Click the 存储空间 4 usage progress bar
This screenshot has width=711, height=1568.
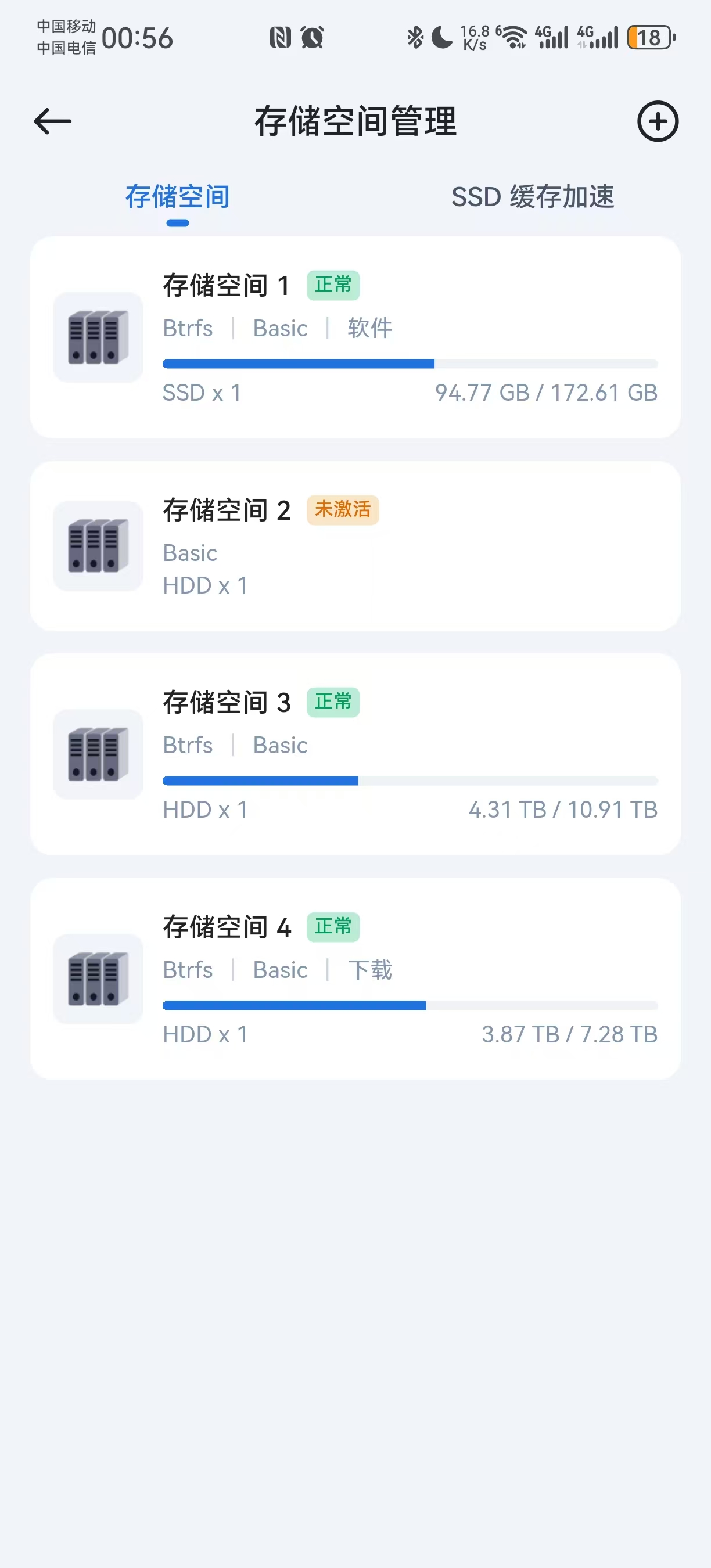[x=410, y=1006]
